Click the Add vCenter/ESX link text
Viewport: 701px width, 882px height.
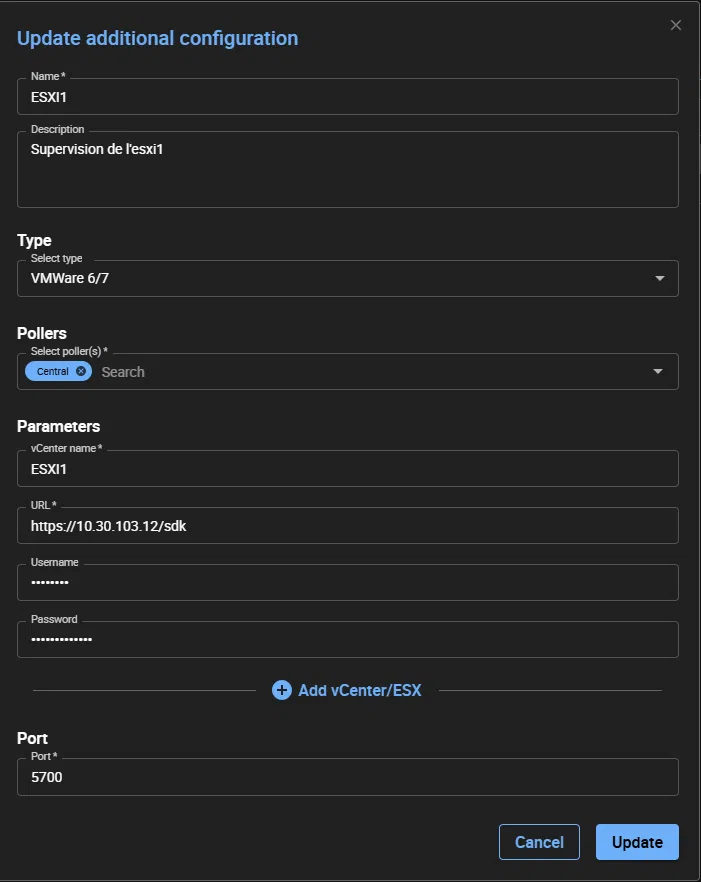point(359,690)
